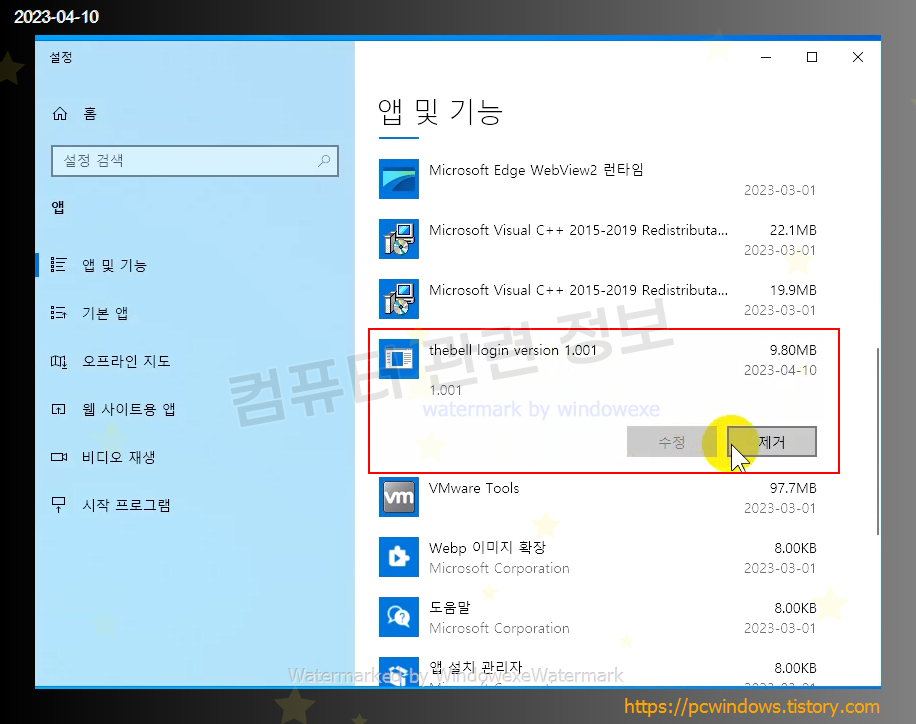
Task: Click the disabled 수정 modify button
Action: [672, 442]
